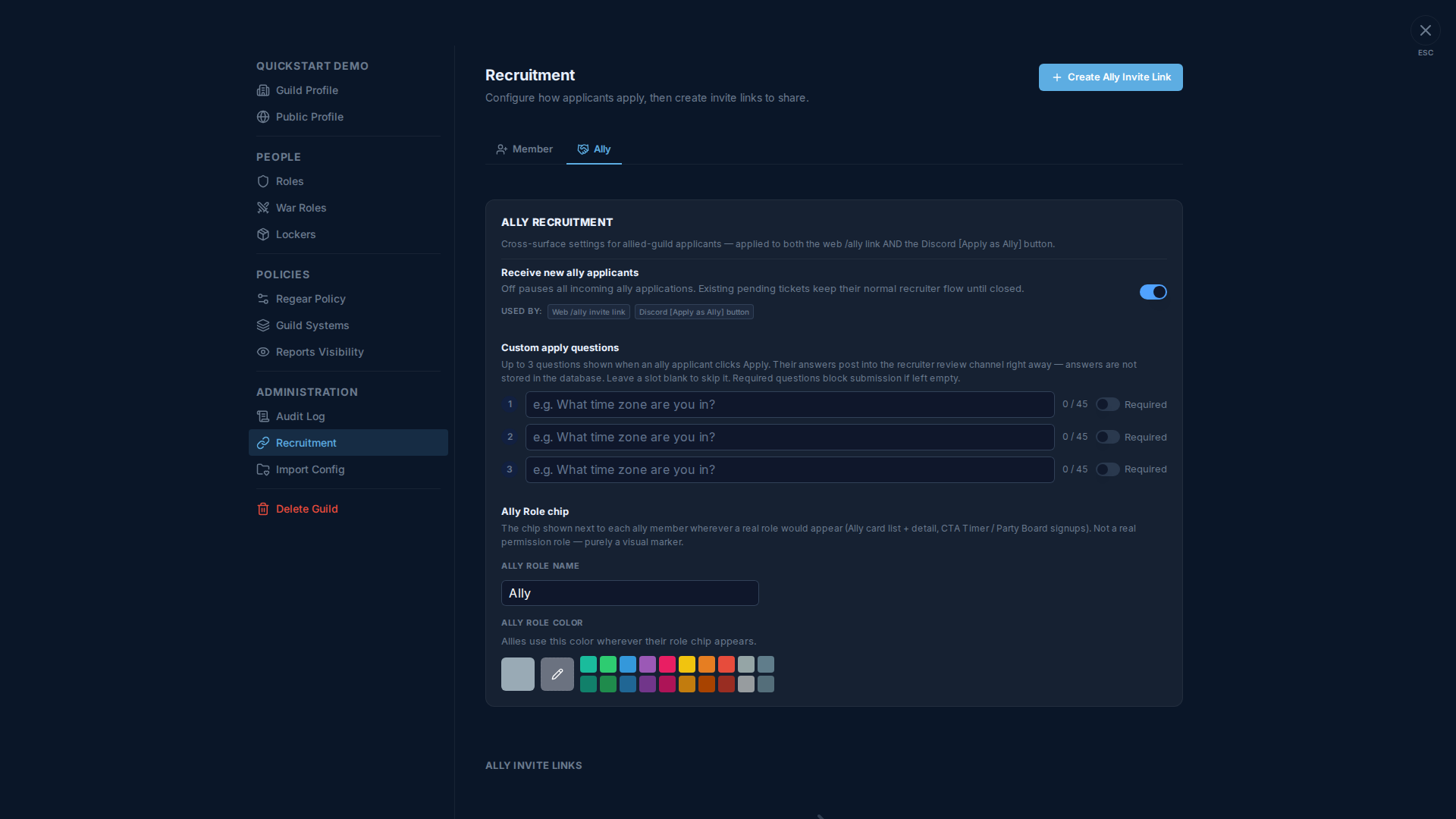Image resolution: width=1456 pixels, height=819 pixels.
Task: Click the 'QUICKSTART DEMO' guild name
Action: tap(312, 66)
